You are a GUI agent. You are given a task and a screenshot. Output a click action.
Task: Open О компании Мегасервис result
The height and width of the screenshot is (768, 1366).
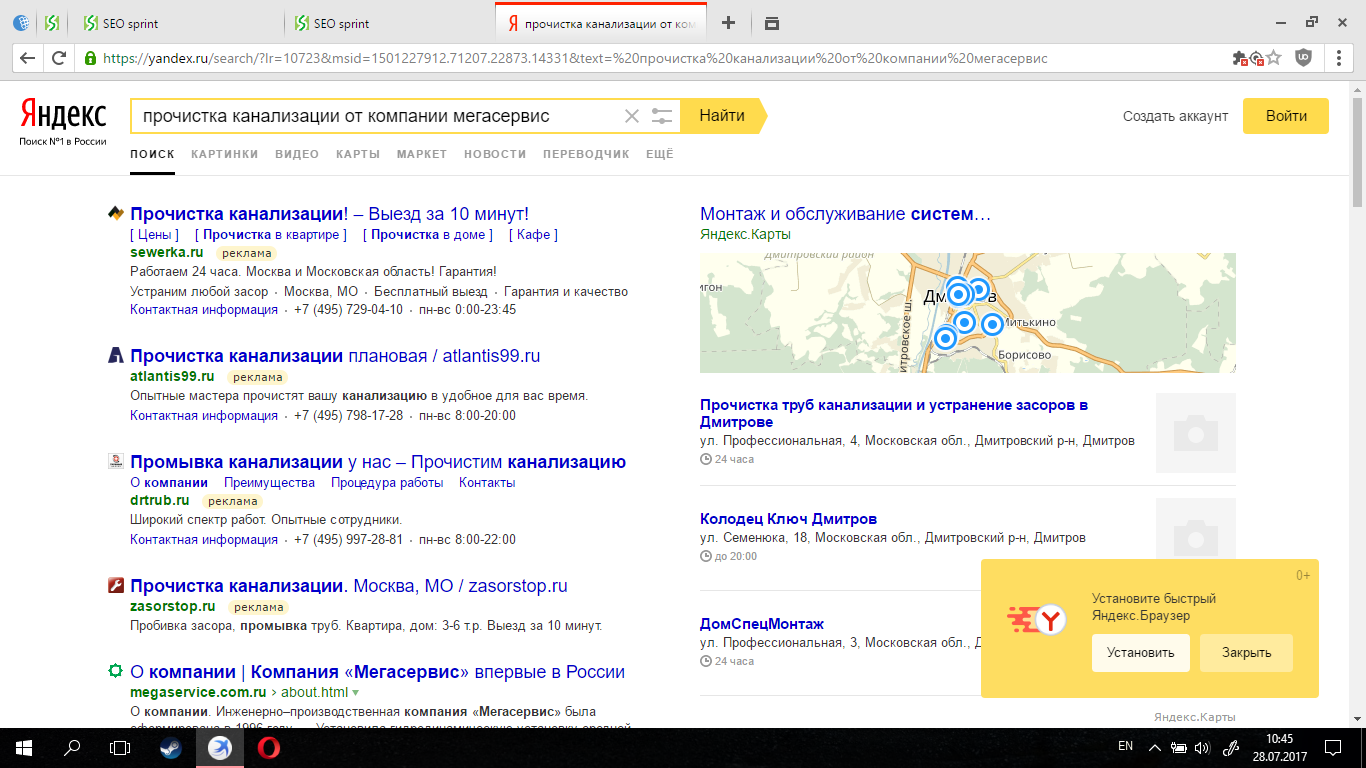pyautogui.click(x=377, y=672)
